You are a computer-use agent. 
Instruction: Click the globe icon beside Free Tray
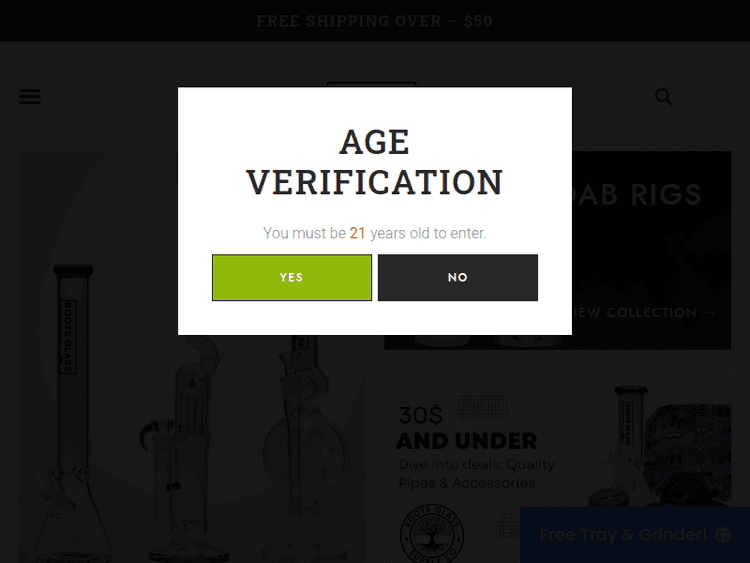[x=724, y=535]
